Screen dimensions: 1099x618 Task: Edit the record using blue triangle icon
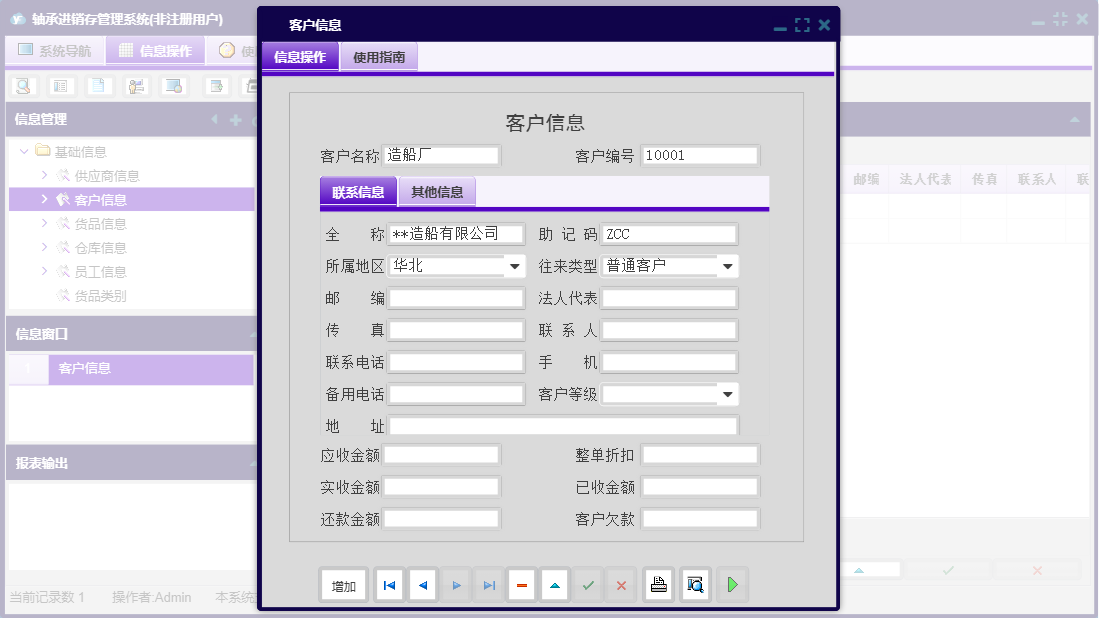click(x=554, y=585)
